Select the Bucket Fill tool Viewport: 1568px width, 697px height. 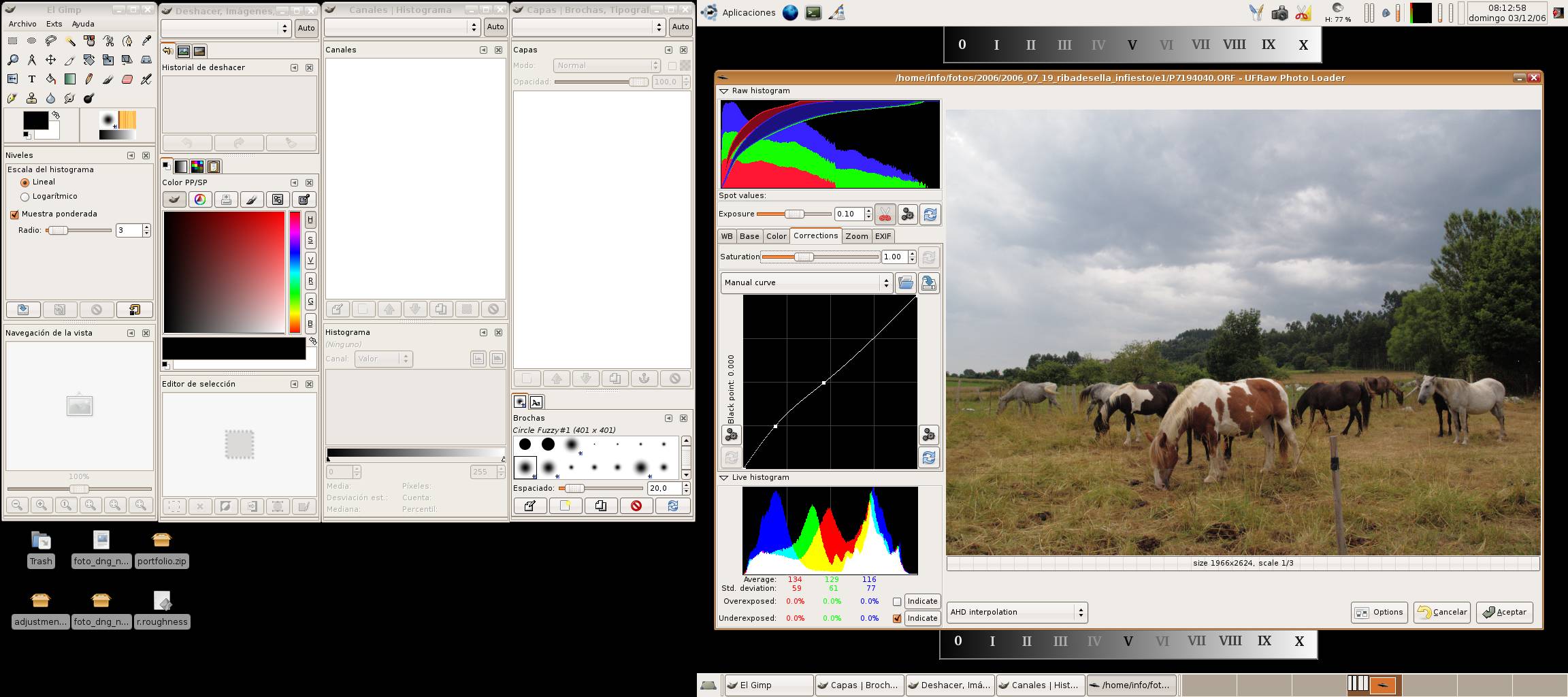point(50,79)
